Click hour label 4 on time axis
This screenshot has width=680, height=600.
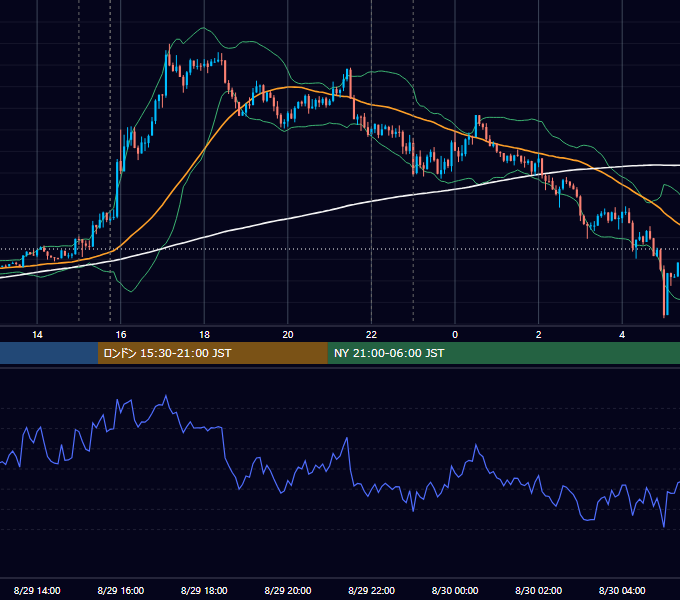pos(622,335)
